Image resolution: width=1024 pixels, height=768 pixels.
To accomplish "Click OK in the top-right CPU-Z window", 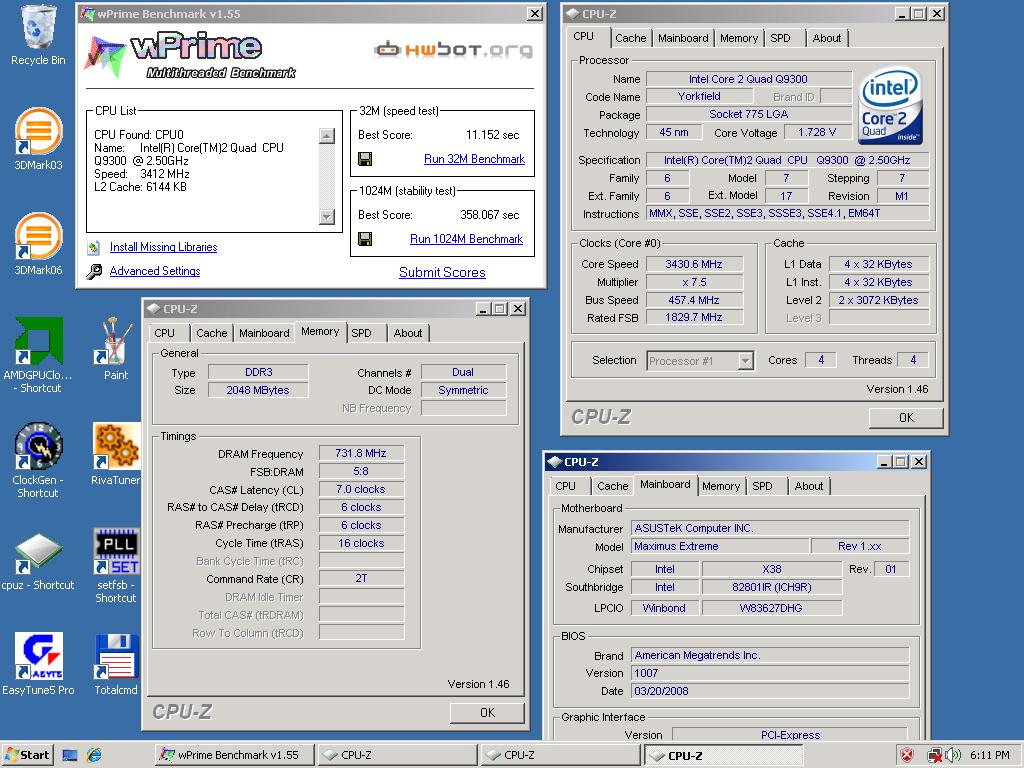I will click(906, 417).
